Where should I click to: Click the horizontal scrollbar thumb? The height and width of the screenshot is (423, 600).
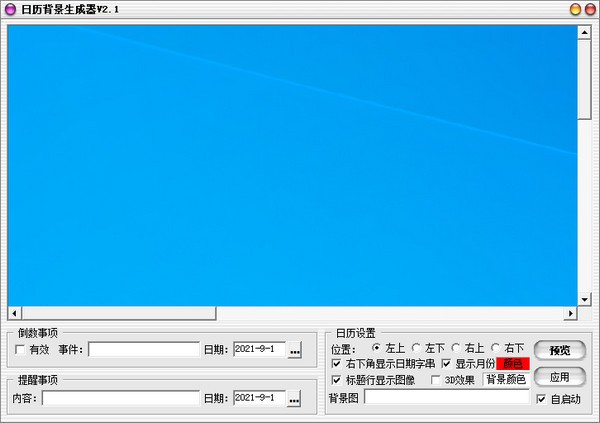coord(119,314)
